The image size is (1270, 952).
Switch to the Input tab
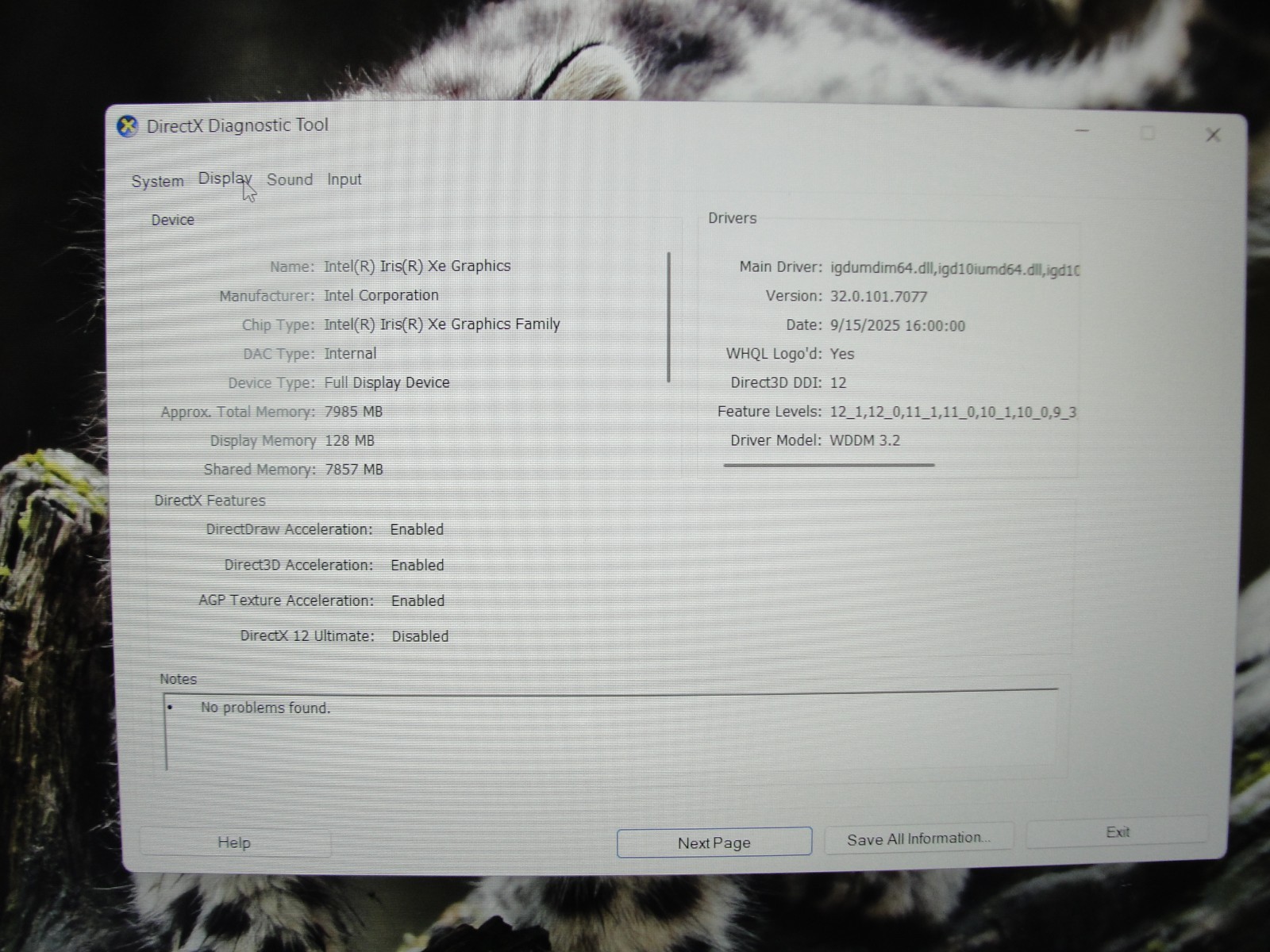click(344, 179)
